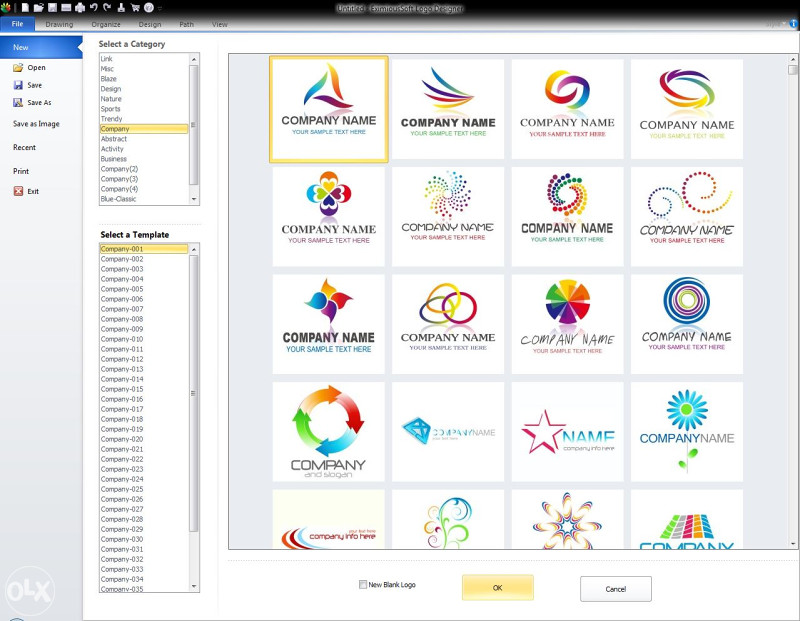
Task: Click the shopping cart icon
Action: click(x=135, y=8)
